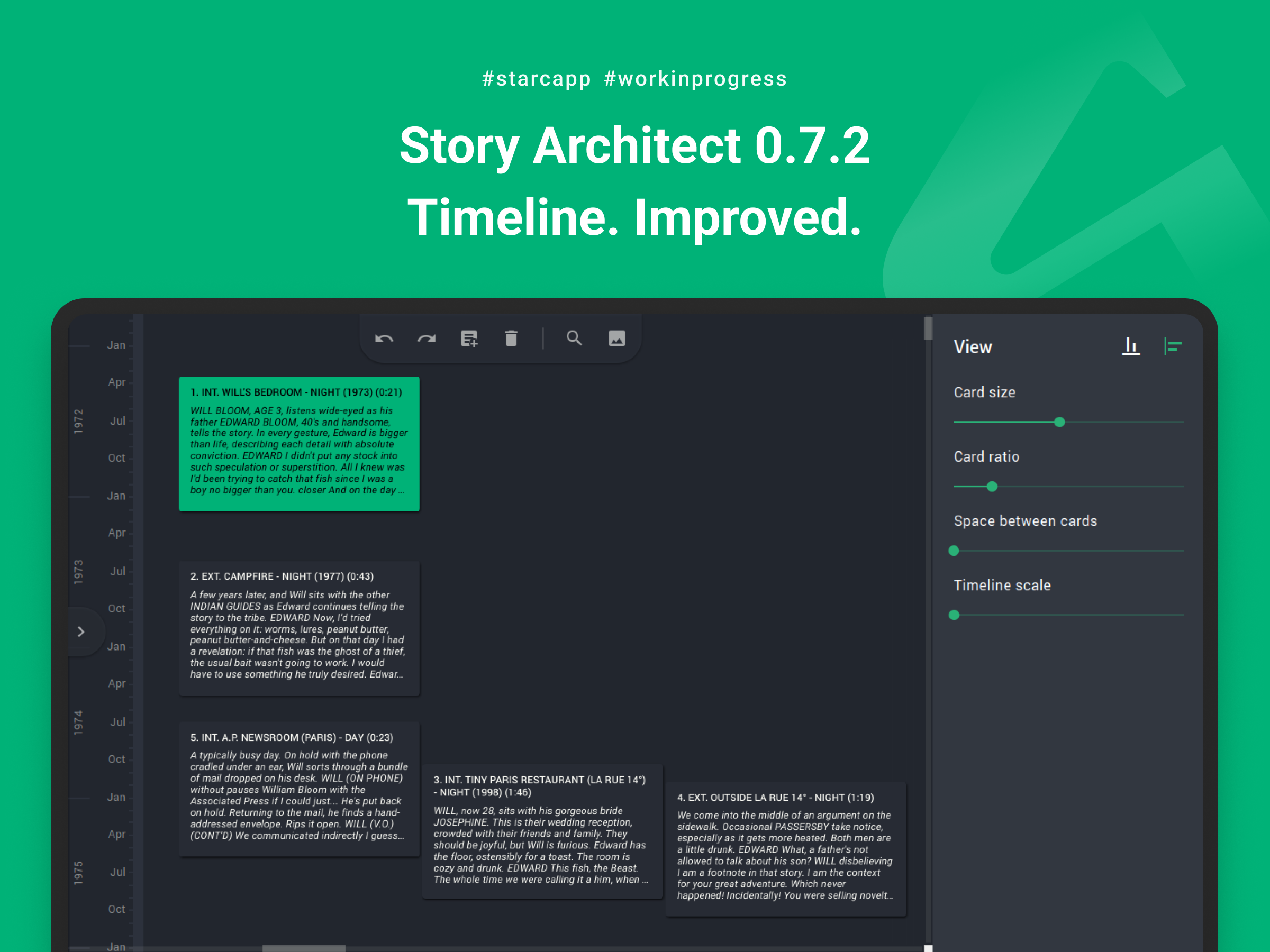Select Outside La Rue 14 card
1270x952 pixels.
coord(785,848)
